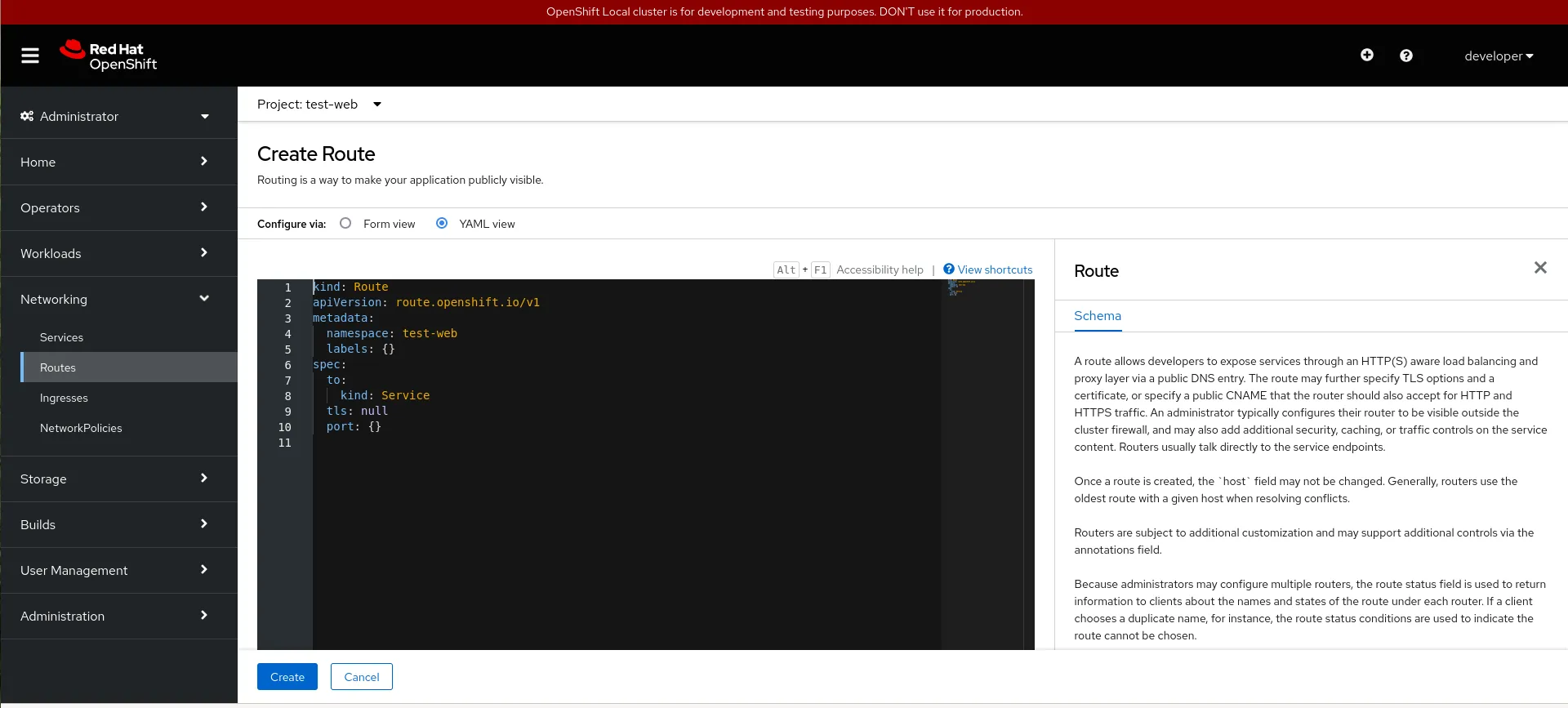Click the View shortcuts help icon

948,269
